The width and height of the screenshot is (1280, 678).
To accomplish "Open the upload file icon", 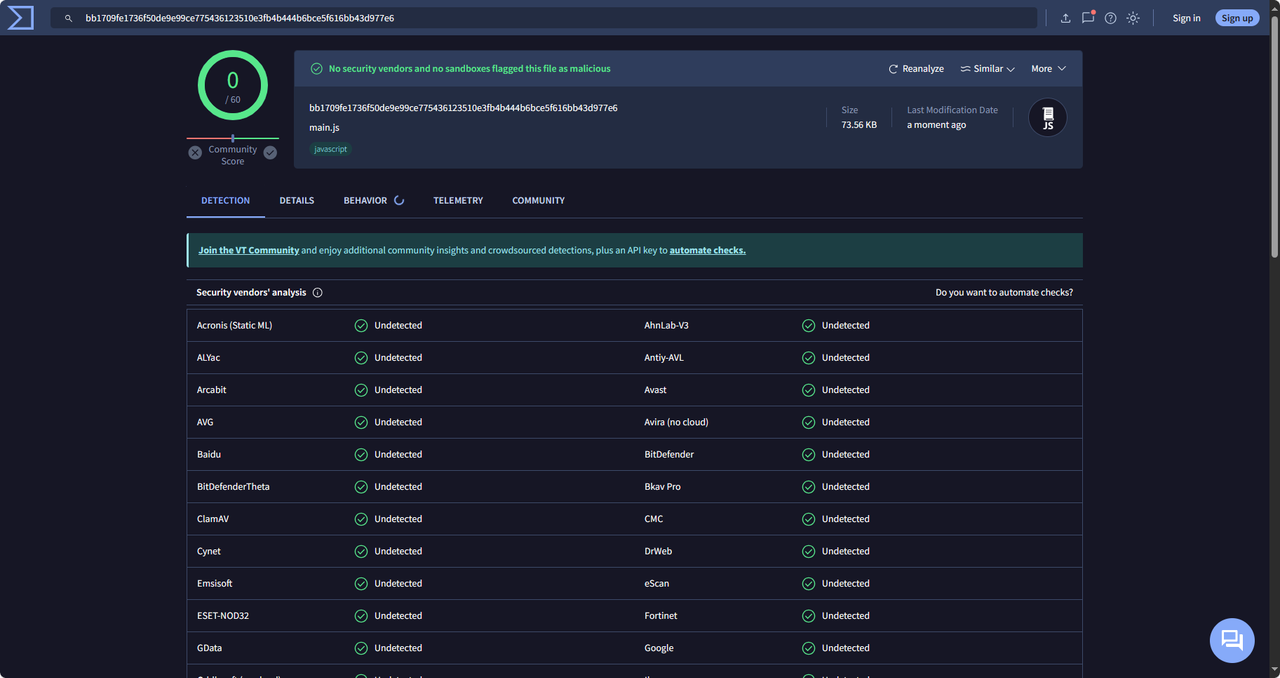I will click(1065, 18).
